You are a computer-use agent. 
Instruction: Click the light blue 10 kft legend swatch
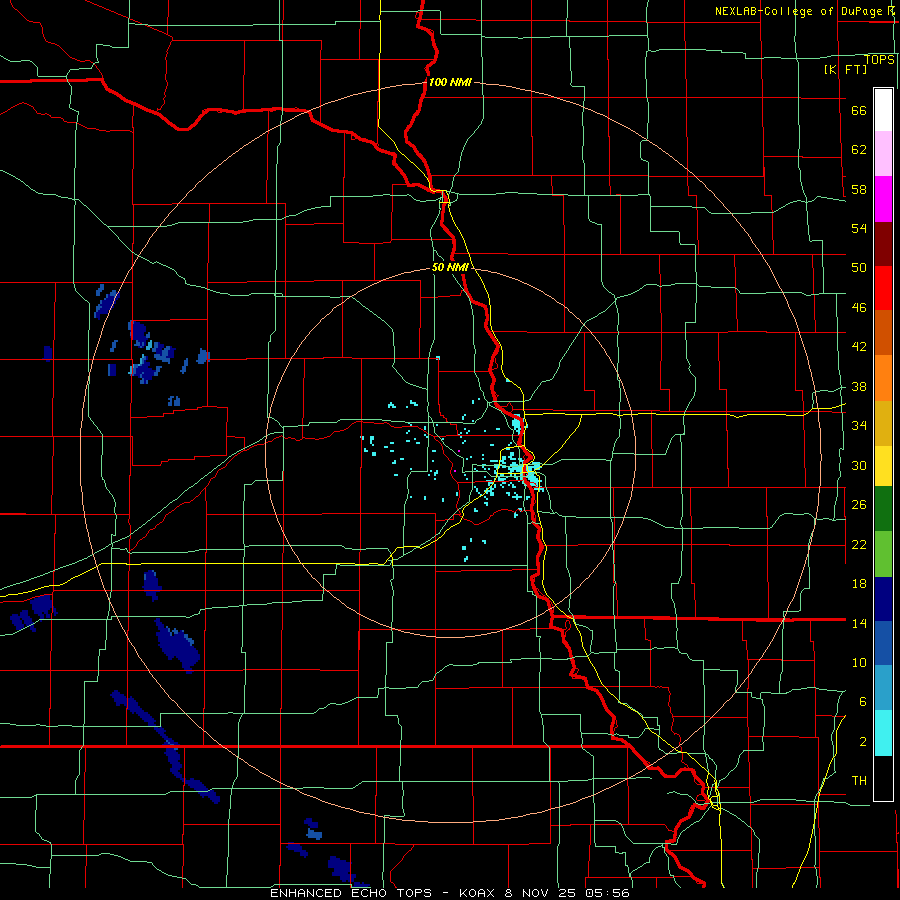(x=883, y=688)
